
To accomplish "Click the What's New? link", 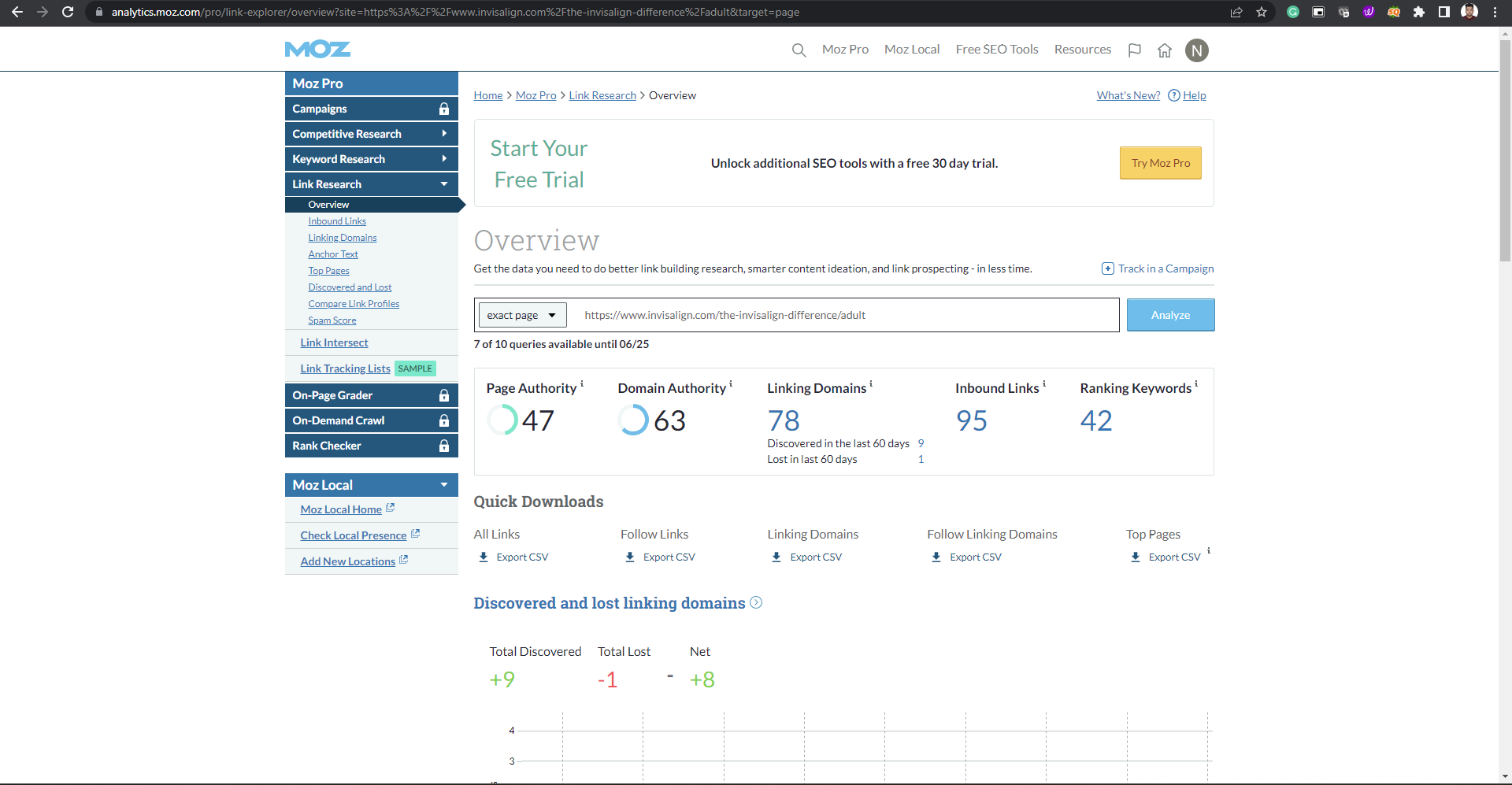I will point(1128,95).
